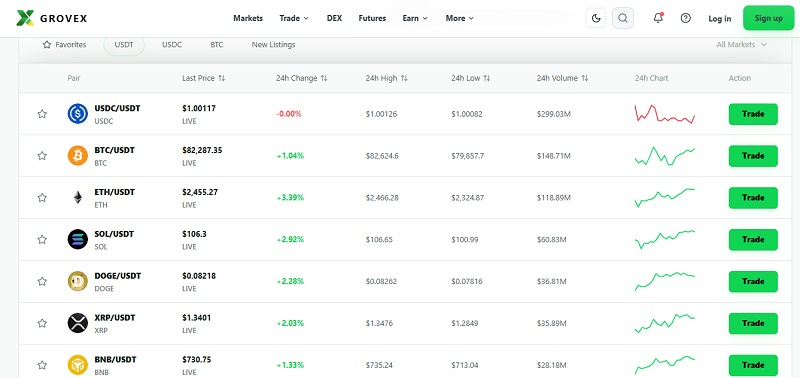View the DOGE/USDT 24h sparkline chart

tap(665, 281)
